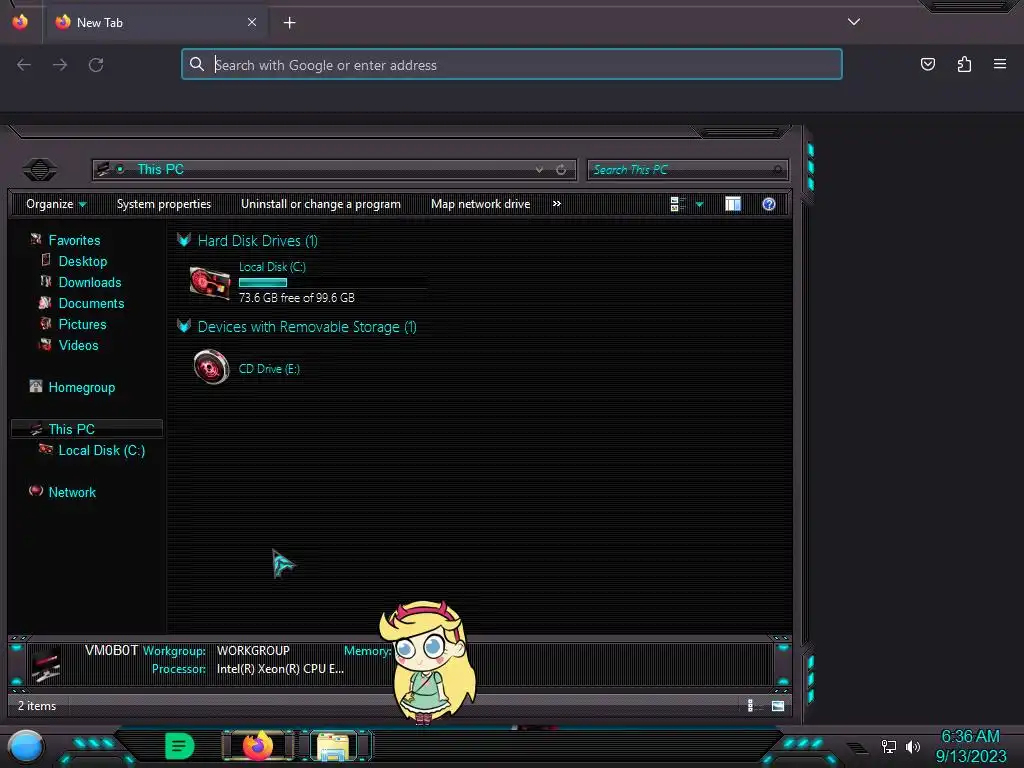1024x768 pixels.
Task: Open the taskbar clock and date
Action: click(x=970, y=746)
